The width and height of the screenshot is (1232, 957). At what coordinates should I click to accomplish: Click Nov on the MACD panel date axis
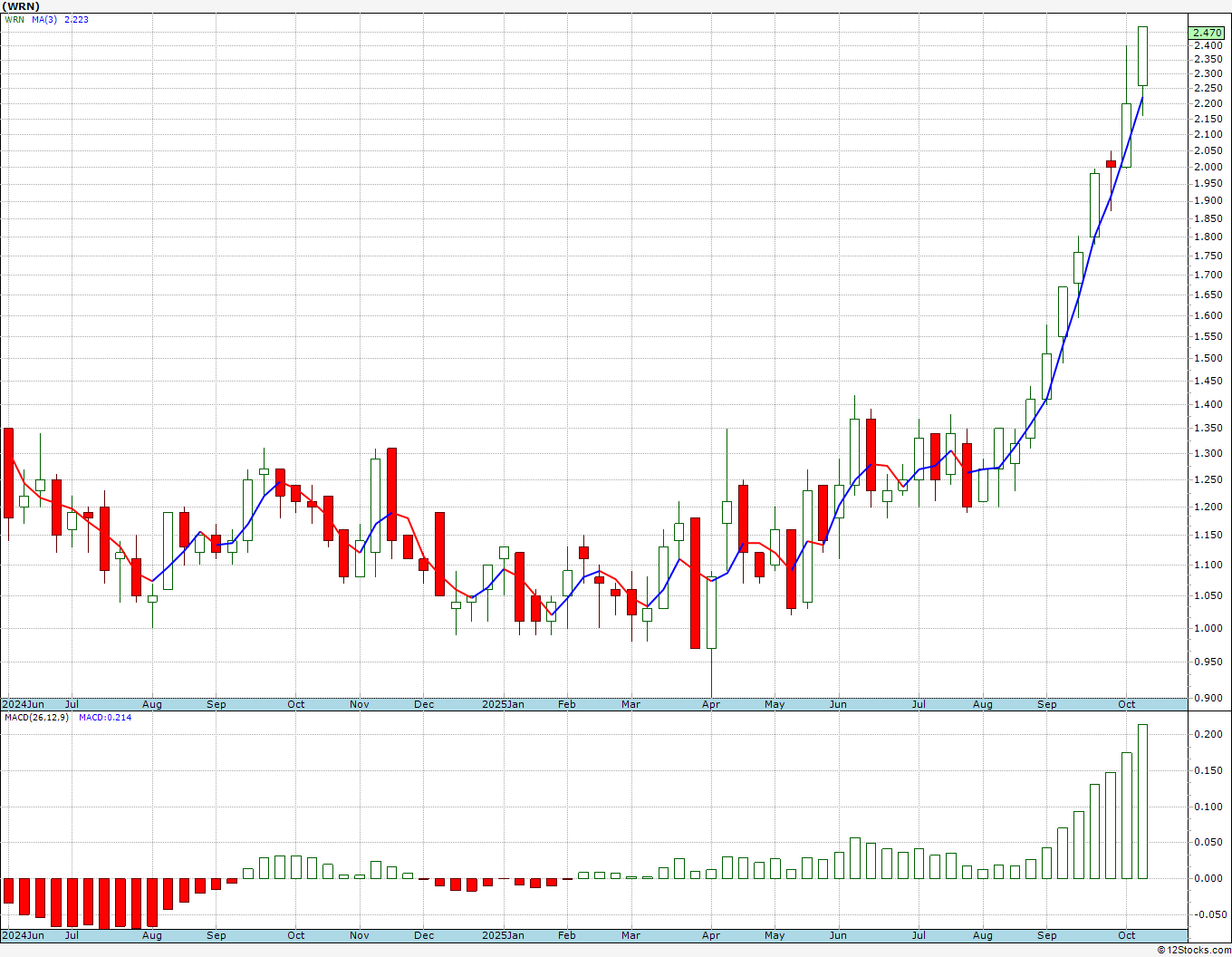[x=360, y=935]
